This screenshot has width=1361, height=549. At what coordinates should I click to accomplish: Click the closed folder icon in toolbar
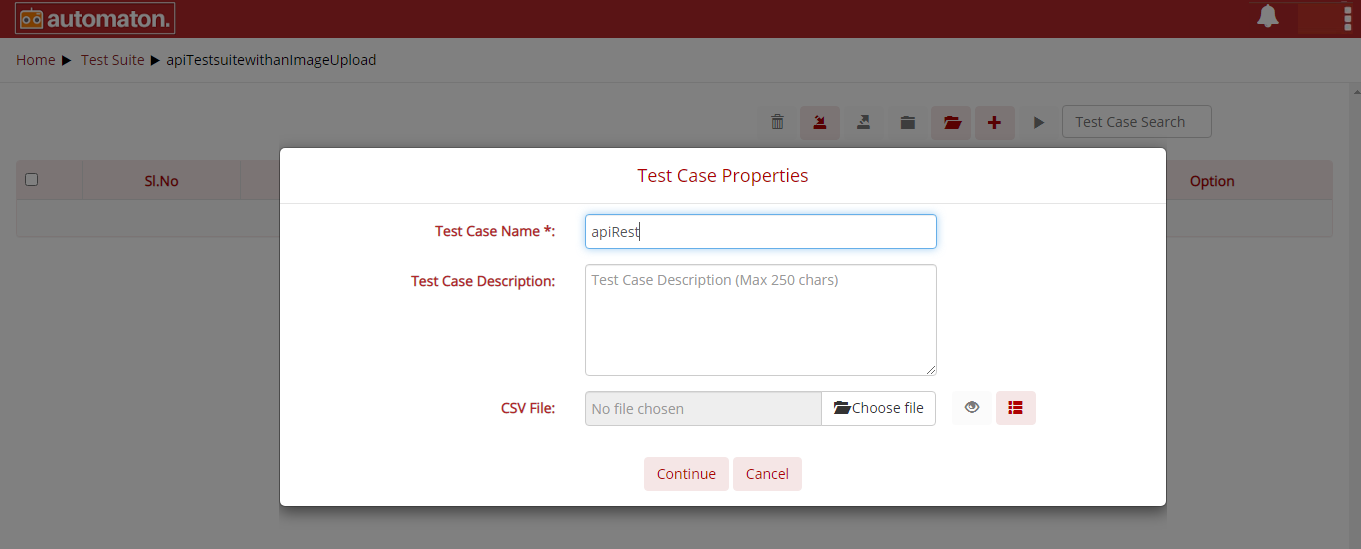907,122
